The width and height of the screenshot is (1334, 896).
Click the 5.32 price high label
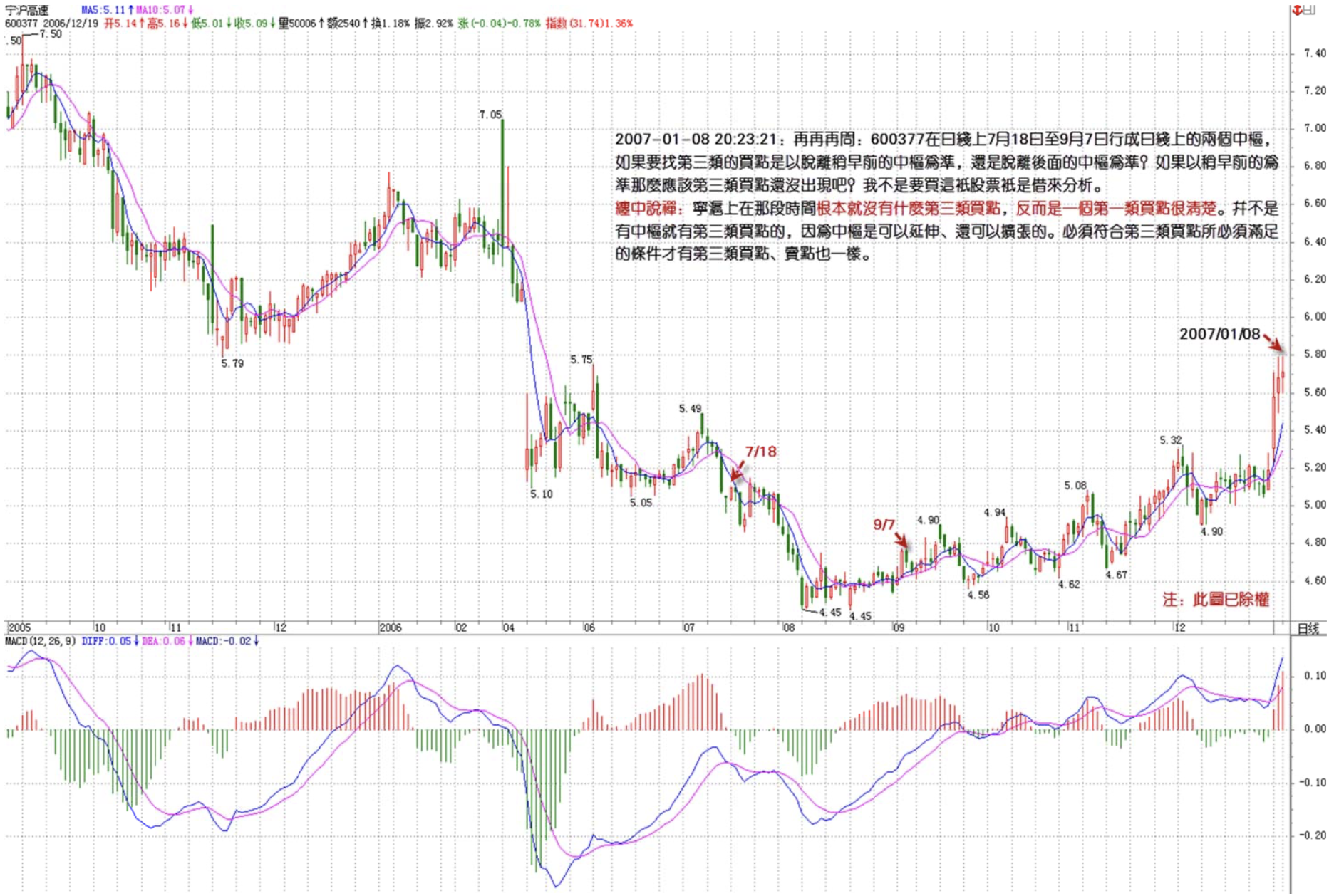coord(1170,440)
